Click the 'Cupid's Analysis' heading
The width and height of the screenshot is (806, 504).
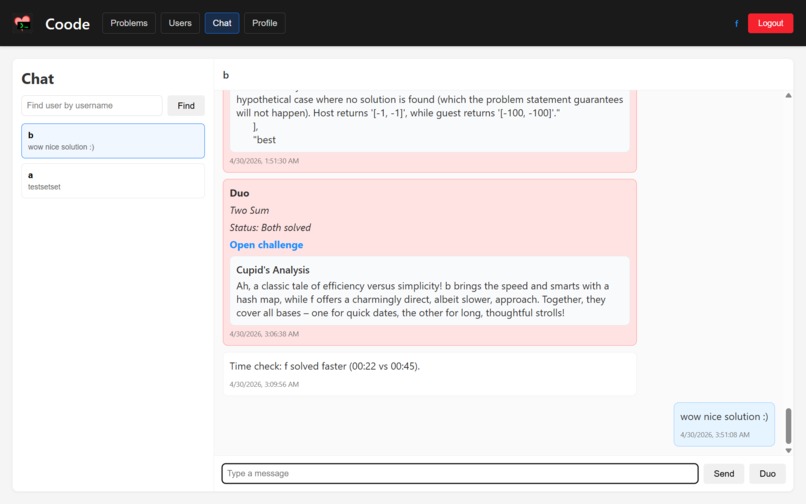tap(273, 270)
